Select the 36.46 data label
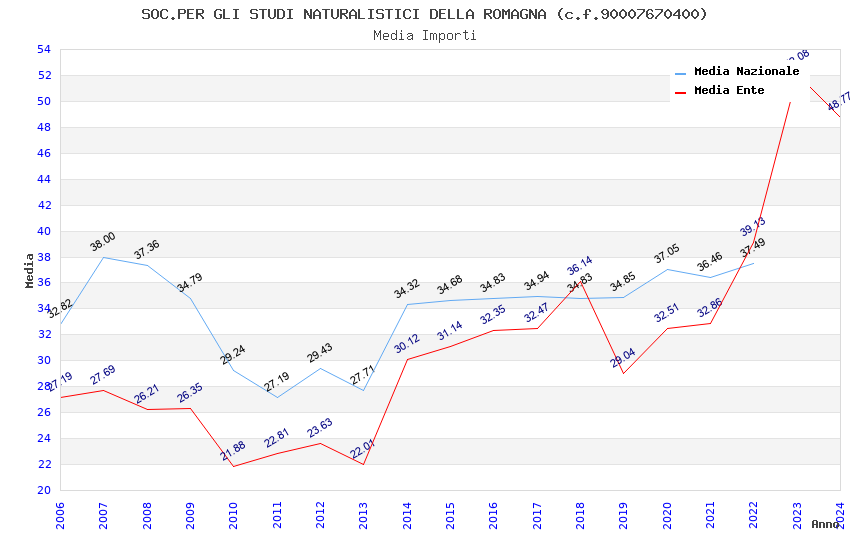 [710, 262]
